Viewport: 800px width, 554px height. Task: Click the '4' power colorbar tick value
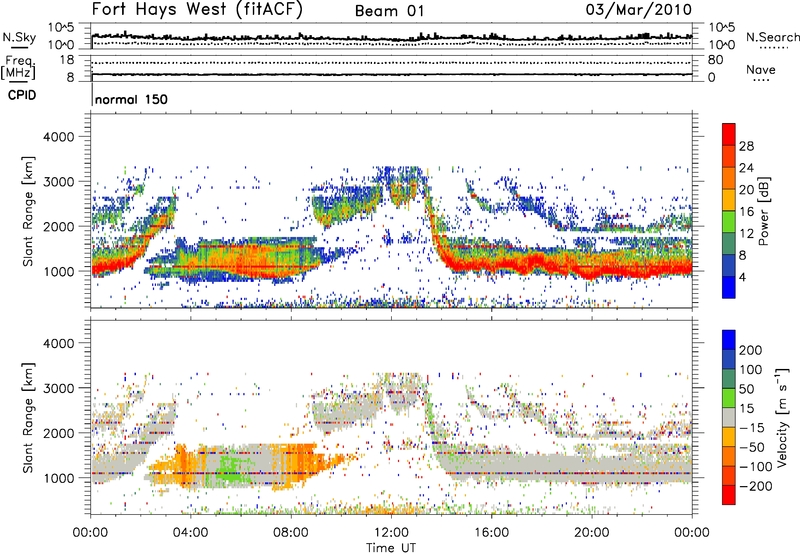[x=742, y=277]
